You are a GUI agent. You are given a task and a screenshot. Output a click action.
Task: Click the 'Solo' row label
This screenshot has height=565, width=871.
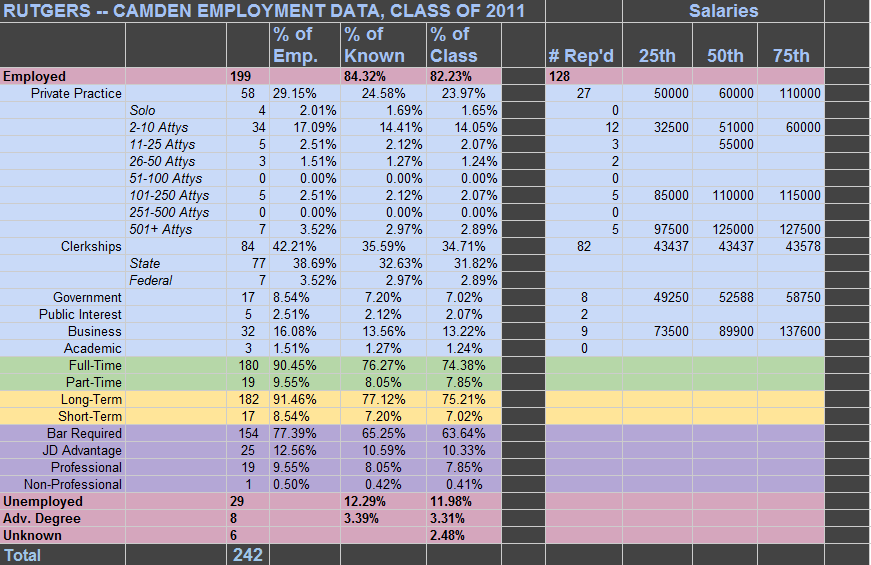[x=142, y=111]
